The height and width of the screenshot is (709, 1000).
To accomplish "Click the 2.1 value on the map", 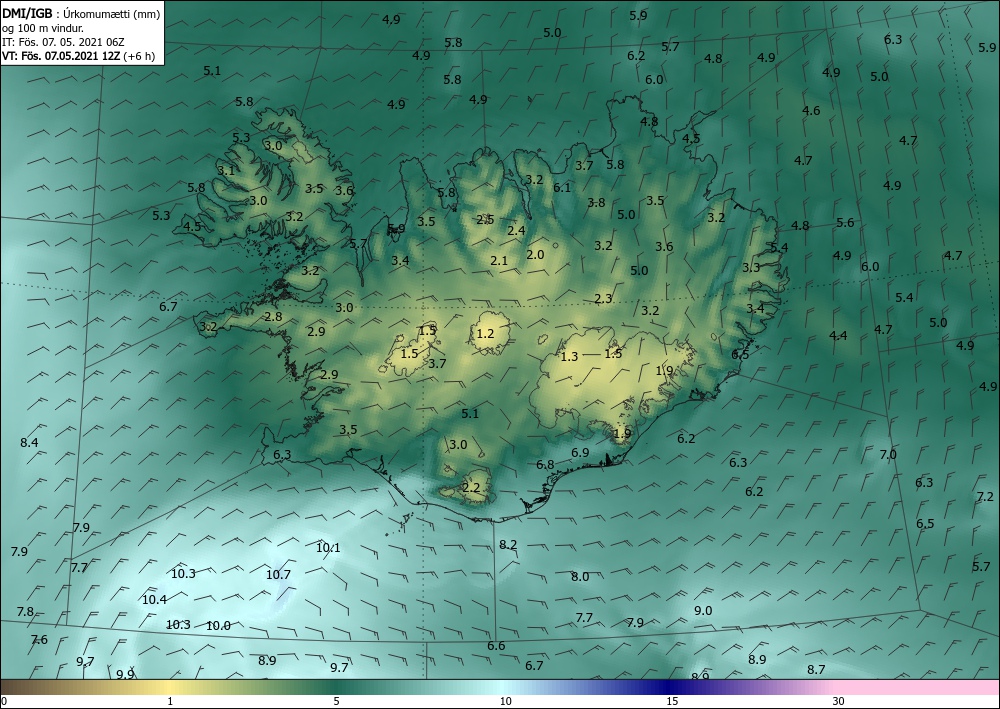I will click(x=499, y=260).
